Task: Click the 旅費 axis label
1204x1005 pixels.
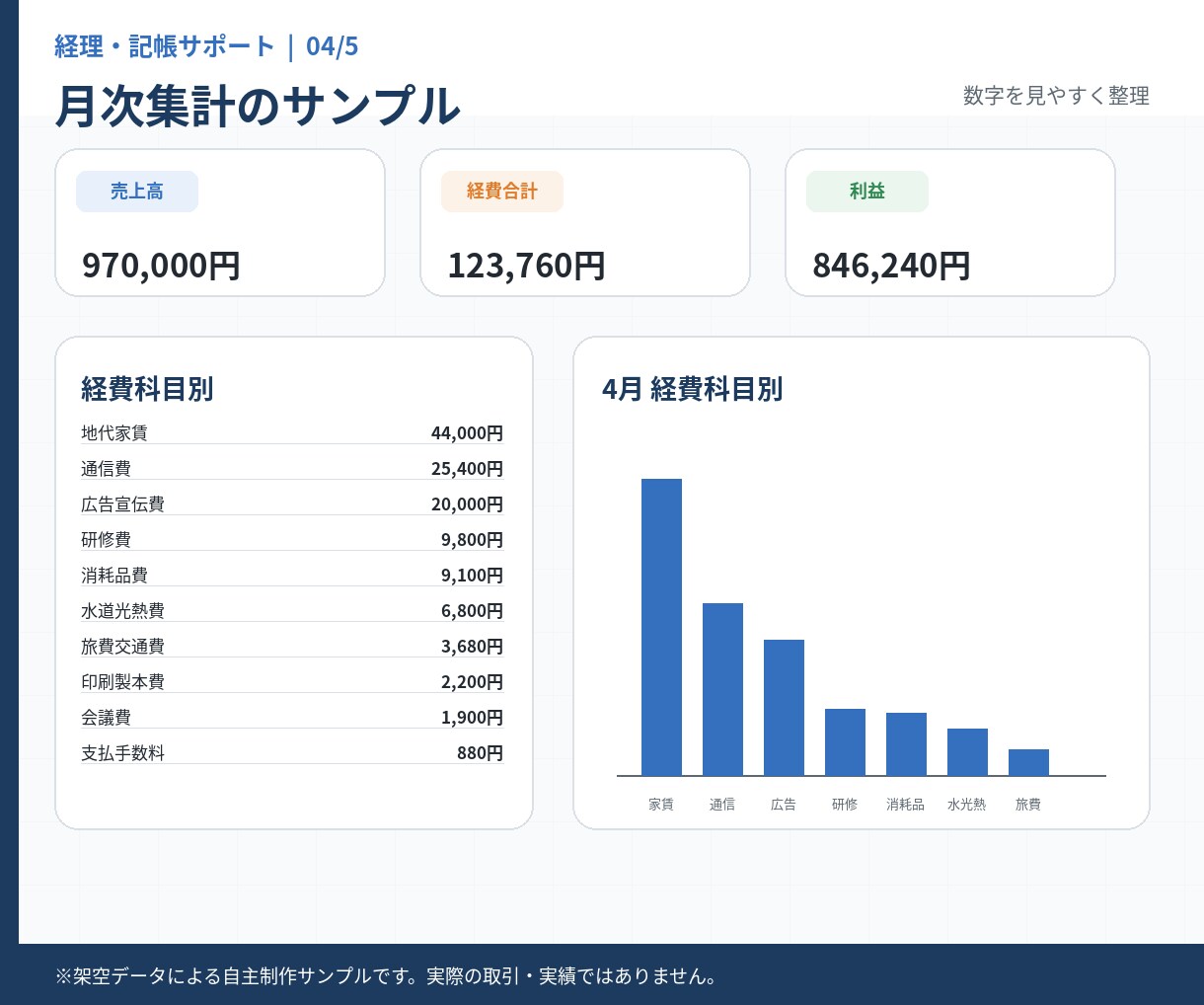Action: pos(1028,805)
